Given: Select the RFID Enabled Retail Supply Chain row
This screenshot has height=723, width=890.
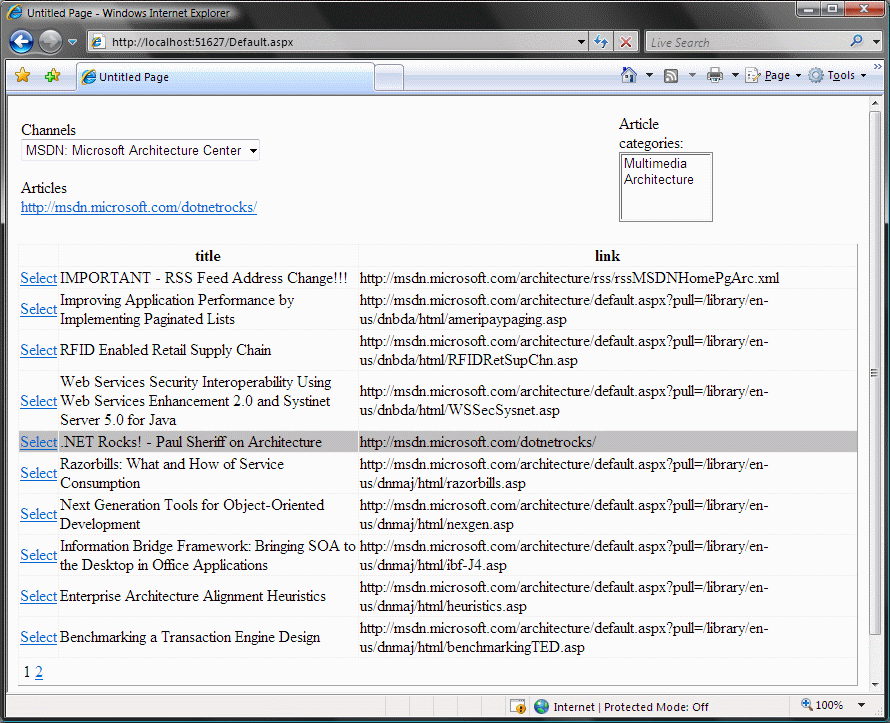Looking at the screenshot, I should pyautogui.click(x=39, y=350).
